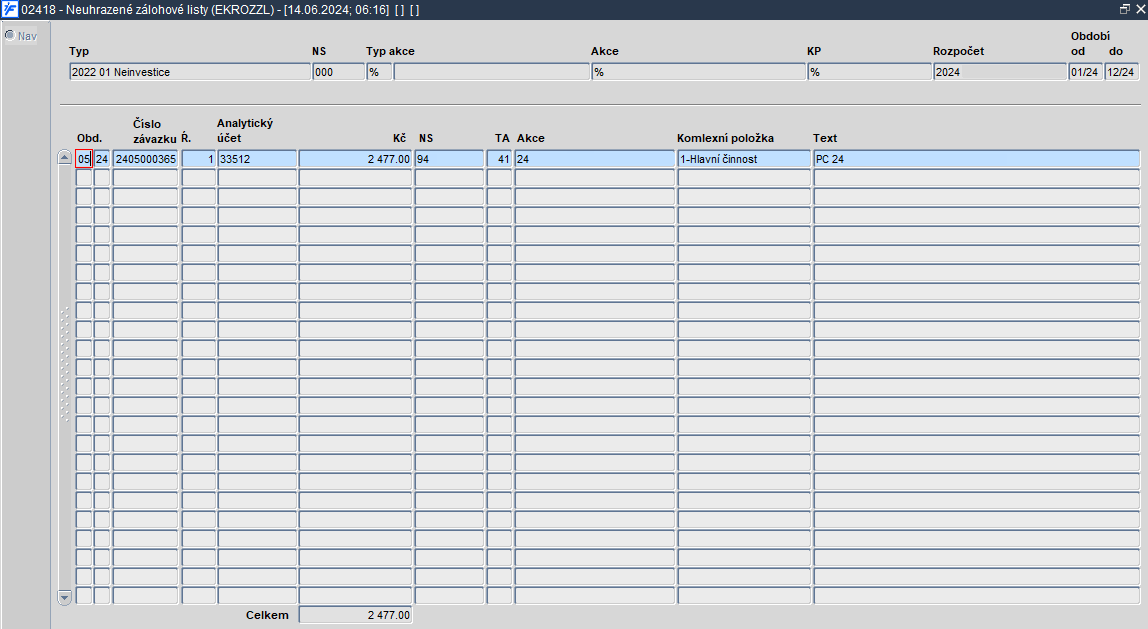Click the Období od field 01/24
The width and height of the screenshot is (1148, 629).
1085,72
